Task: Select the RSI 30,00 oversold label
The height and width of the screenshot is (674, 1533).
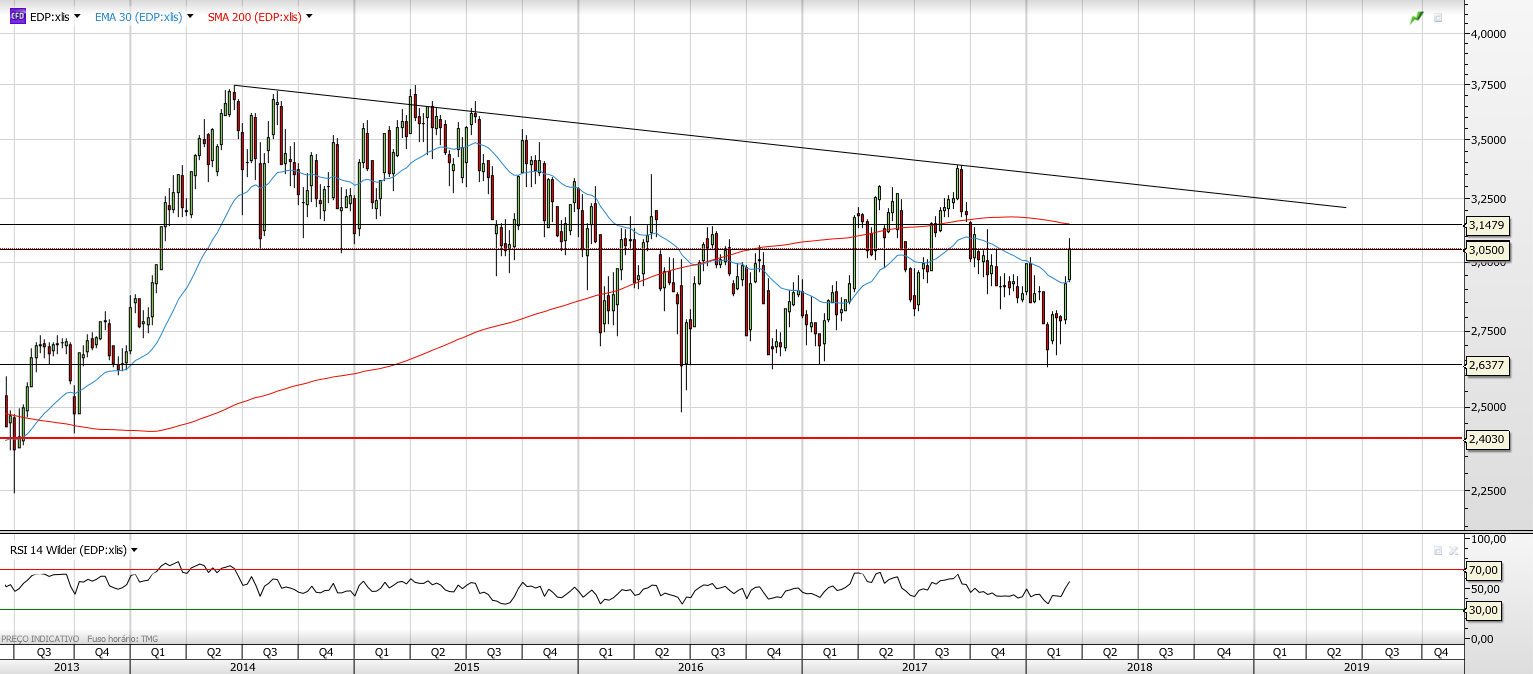Action: pos(1482,610)
